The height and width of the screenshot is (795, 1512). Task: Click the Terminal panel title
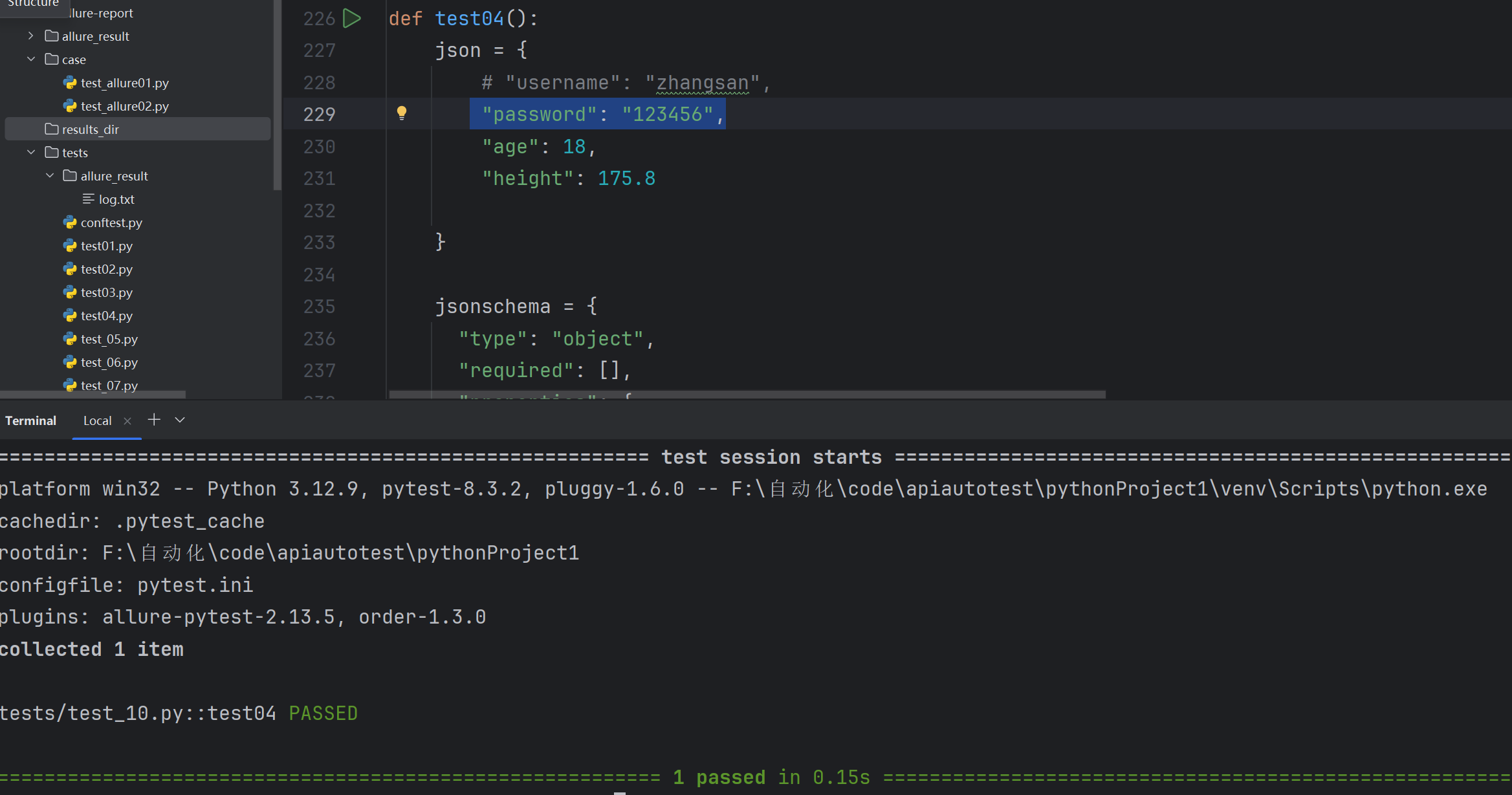tap(30, 420)
